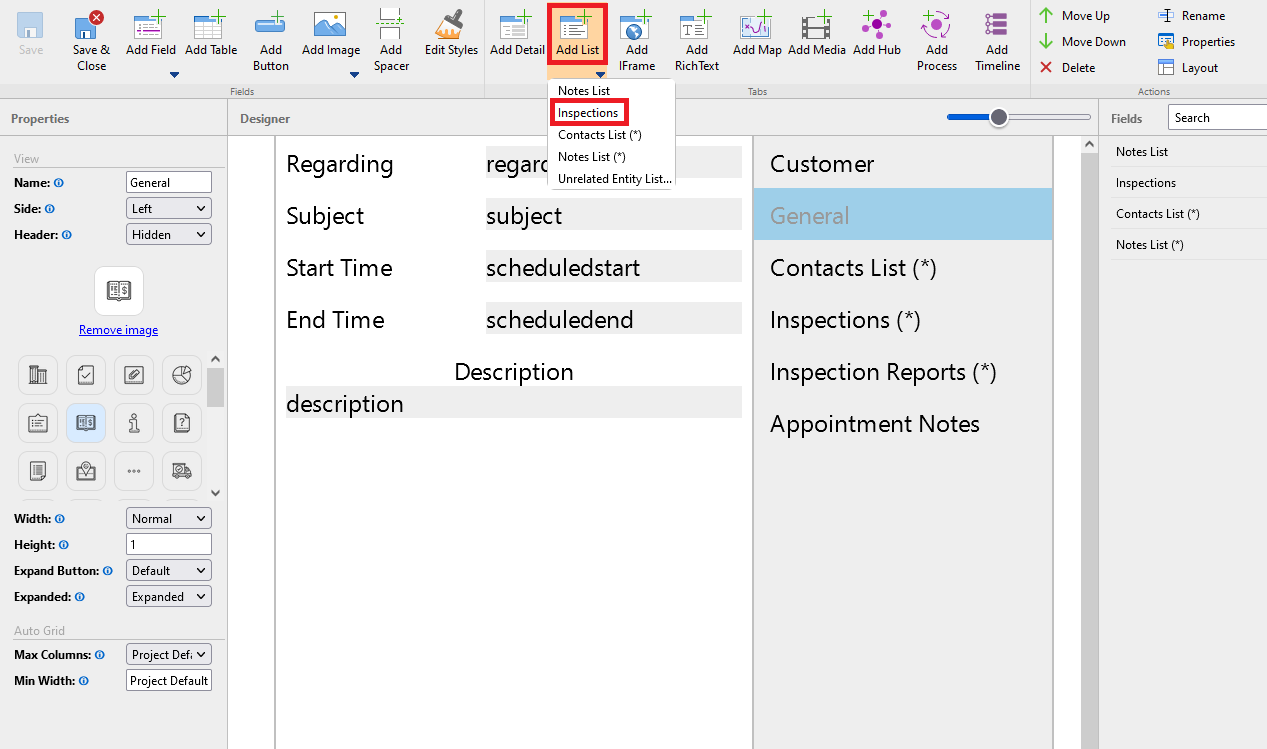Image resolution: width=1267 pixels, height=749 pixels.
Task: Click the Add Timeline icon
Action: click(x=996, y=25)
